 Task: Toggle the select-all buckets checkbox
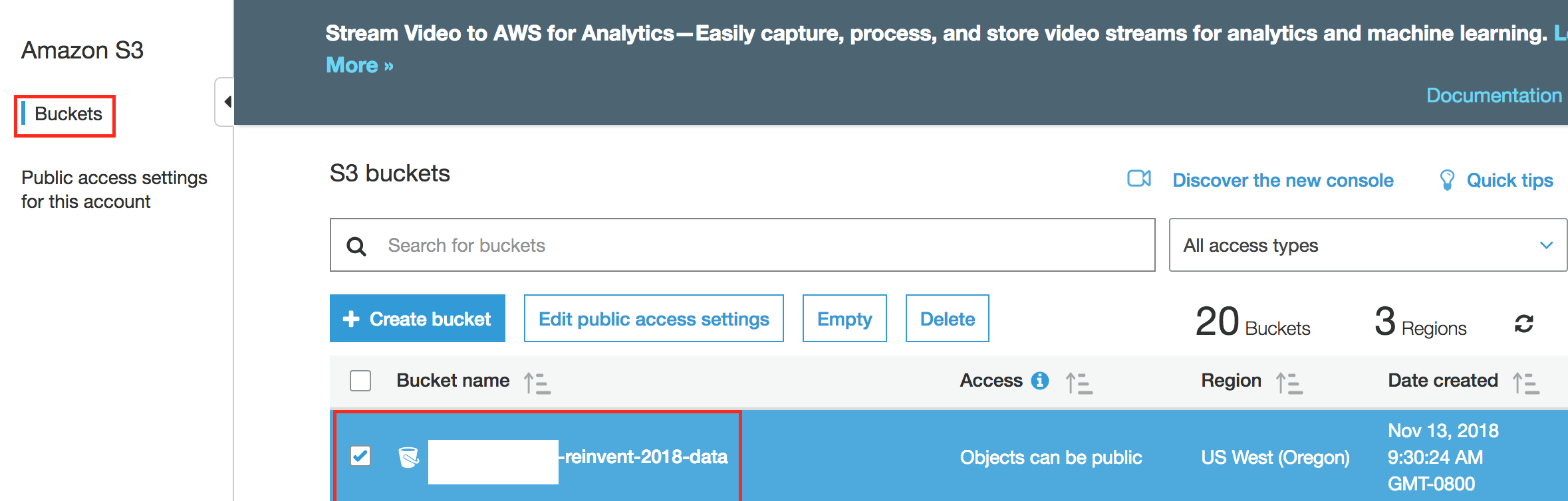coord(360,381)
